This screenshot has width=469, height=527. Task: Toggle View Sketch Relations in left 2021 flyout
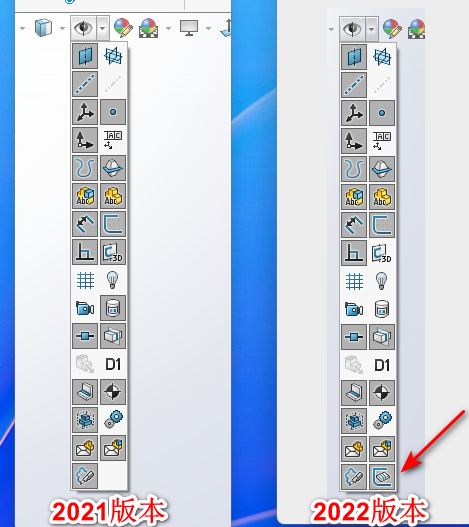coord(85,252)
